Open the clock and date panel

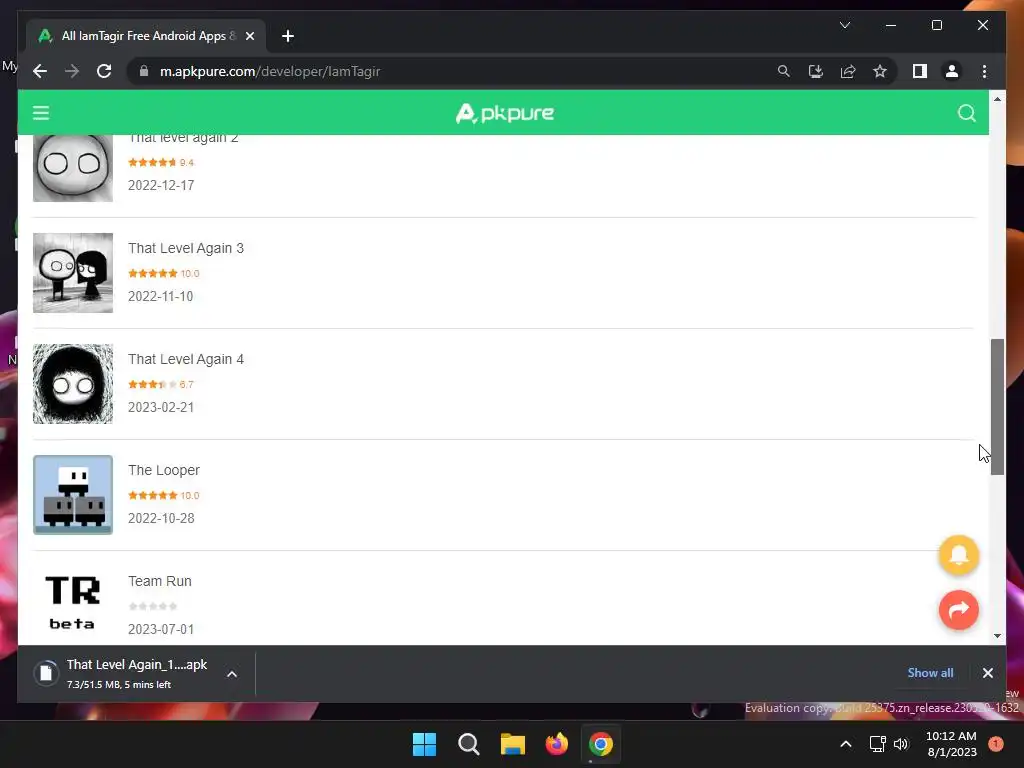point(951,744)
